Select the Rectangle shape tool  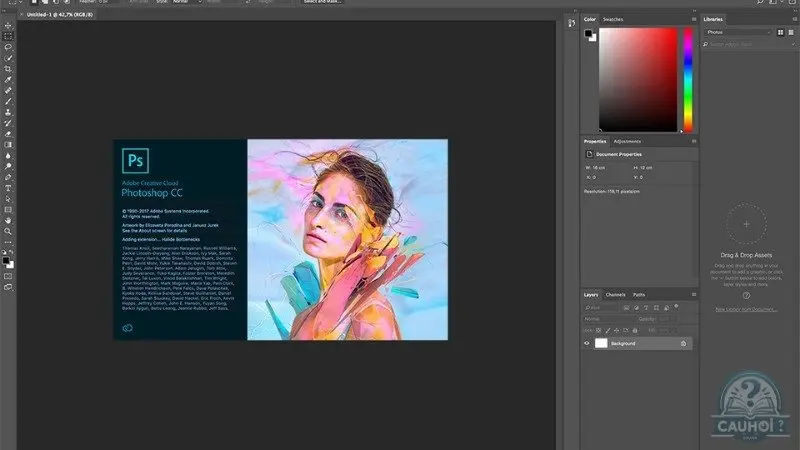click(8, 210)
